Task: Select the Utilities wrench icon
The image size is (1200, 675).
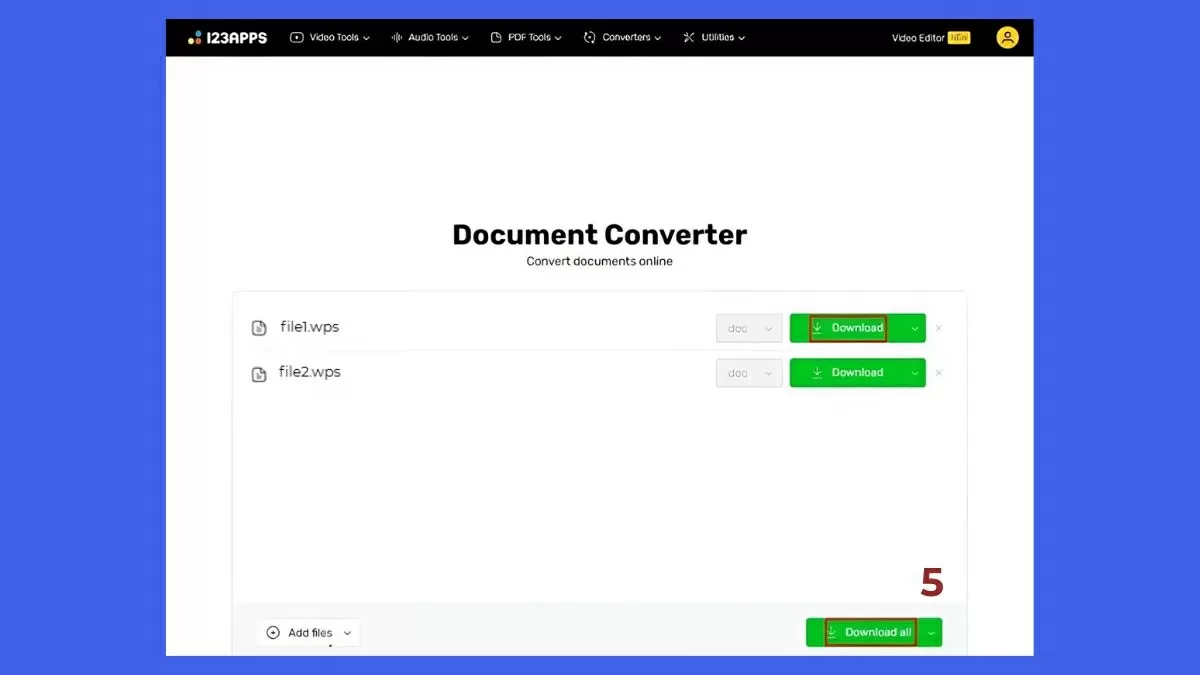Action: pos(687,37)
